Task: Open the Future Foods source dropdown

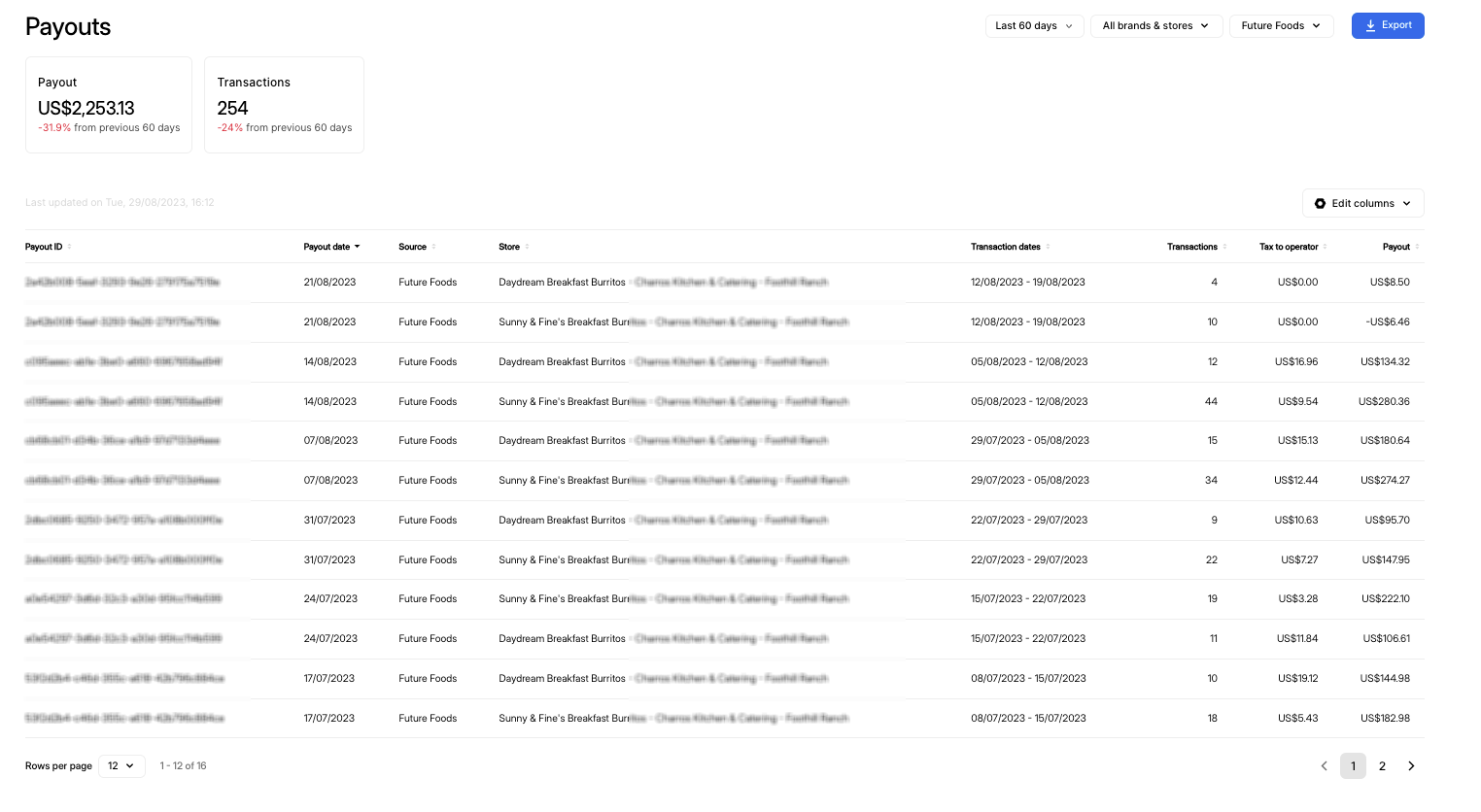Action: [x=1280, y=26]
